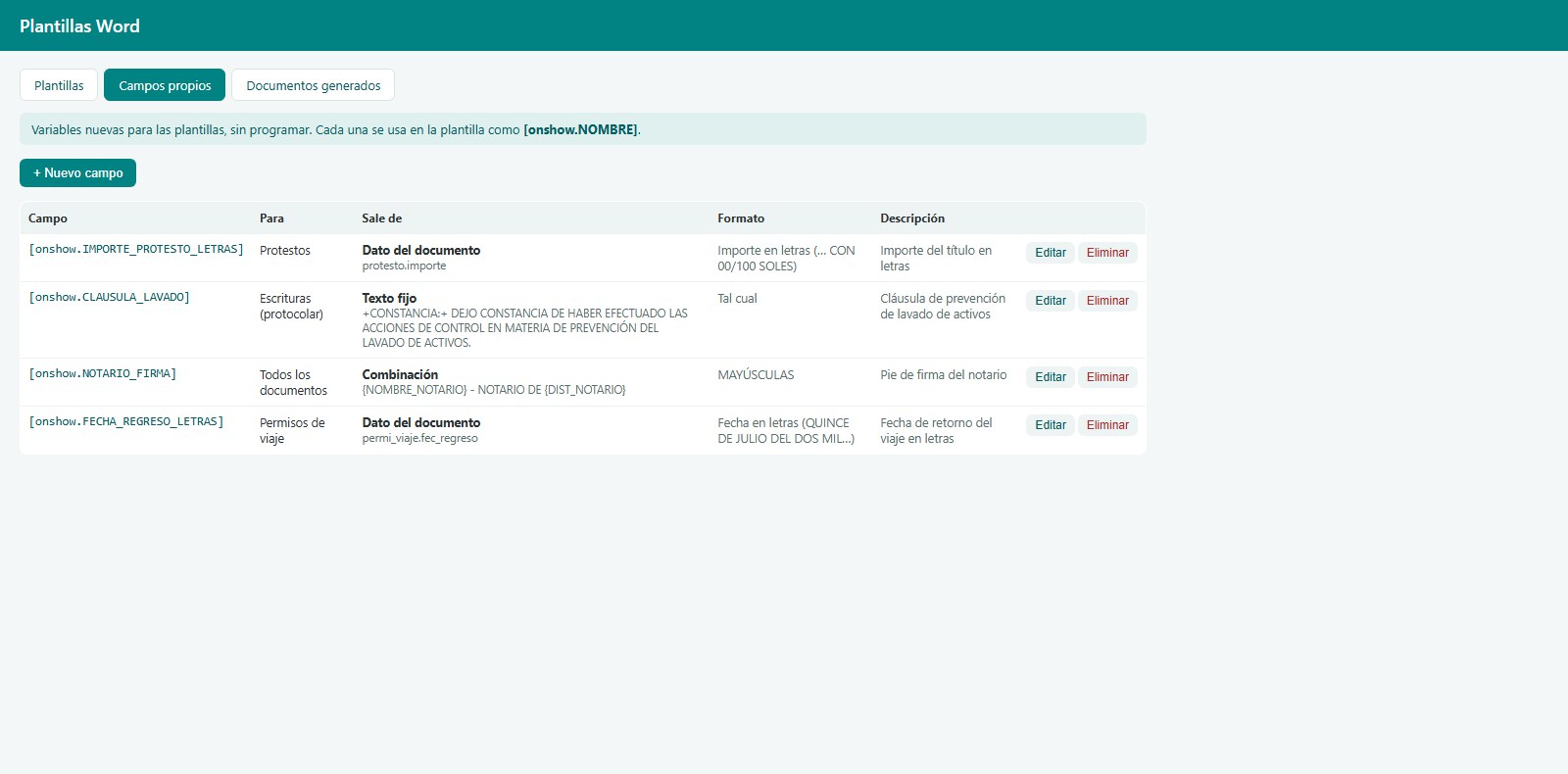This screenshot has height=774, width=1568.
Task: Click the [onshow.NOTARIO_FIRMA] field code
Action: pyautogui.click(x=103, y=374)
